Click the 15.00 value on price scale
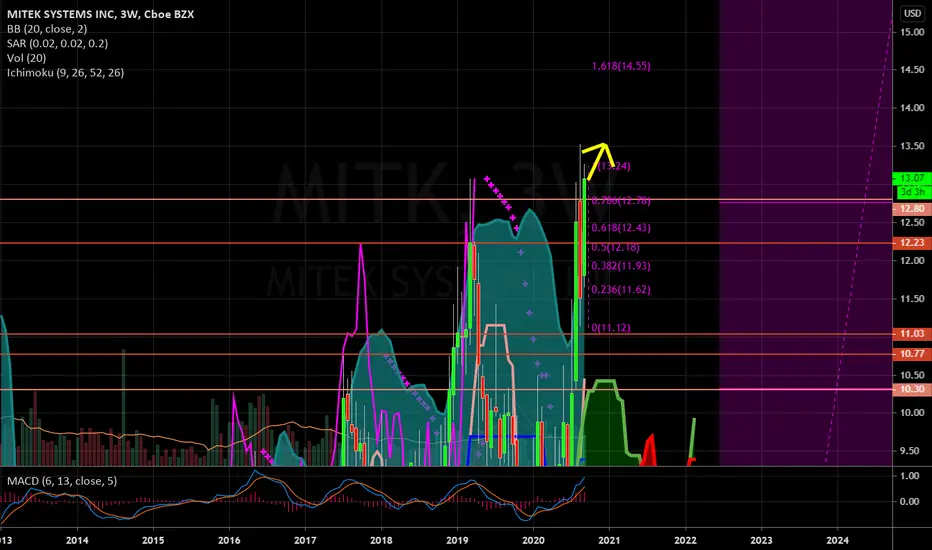The height and width of the screenshot is (550, 932). pyautogui.click(x=912, y=32)
